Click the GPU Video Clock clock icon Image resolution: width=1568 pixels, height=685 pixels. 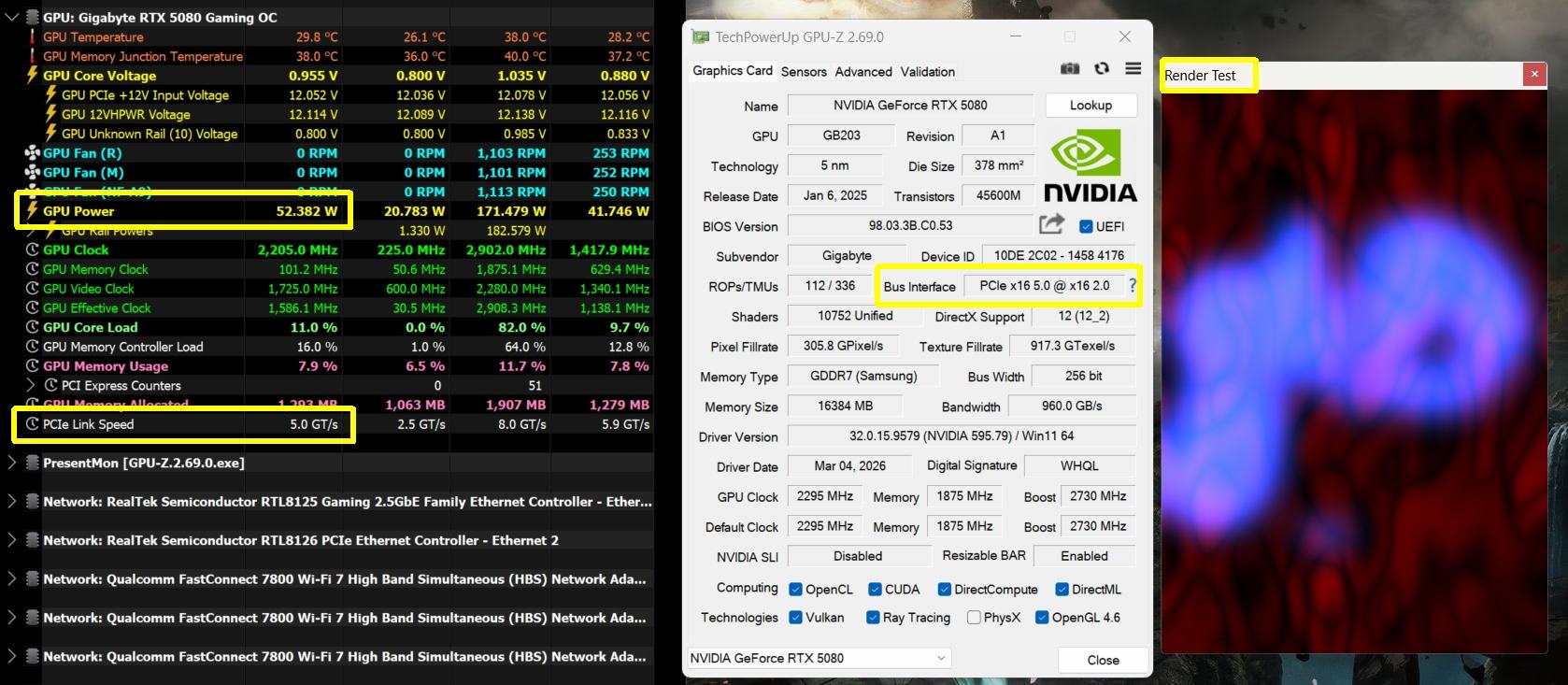pos(32,289)
